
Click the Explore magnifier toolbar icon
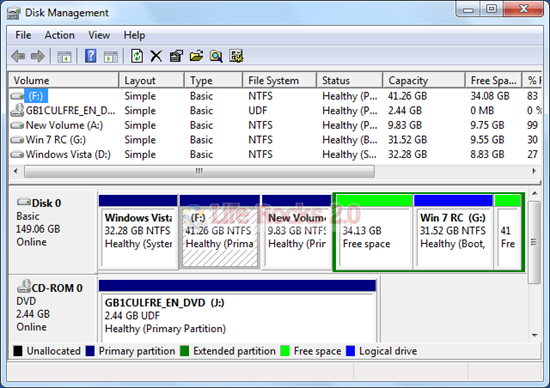[x=216, y=56]
